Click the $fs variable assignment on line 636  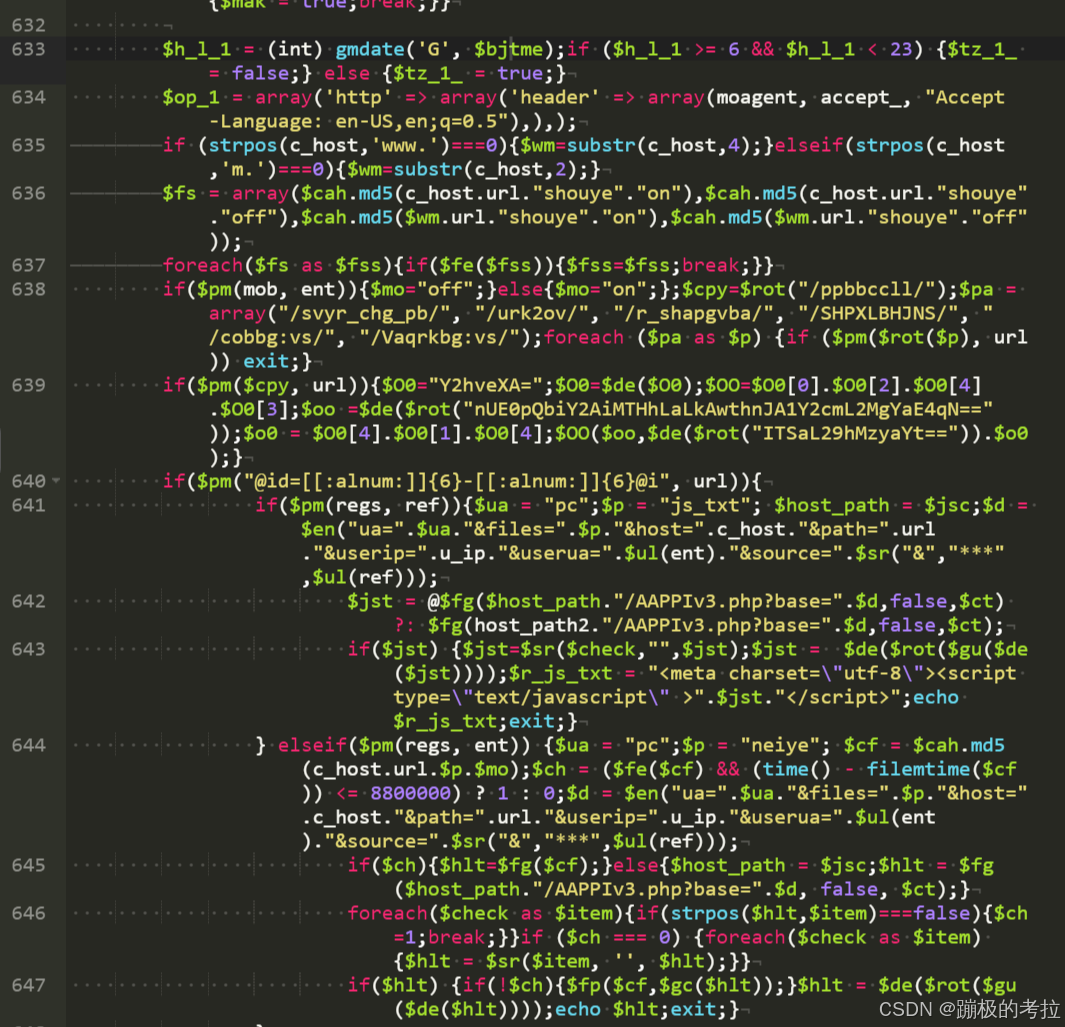179,194
